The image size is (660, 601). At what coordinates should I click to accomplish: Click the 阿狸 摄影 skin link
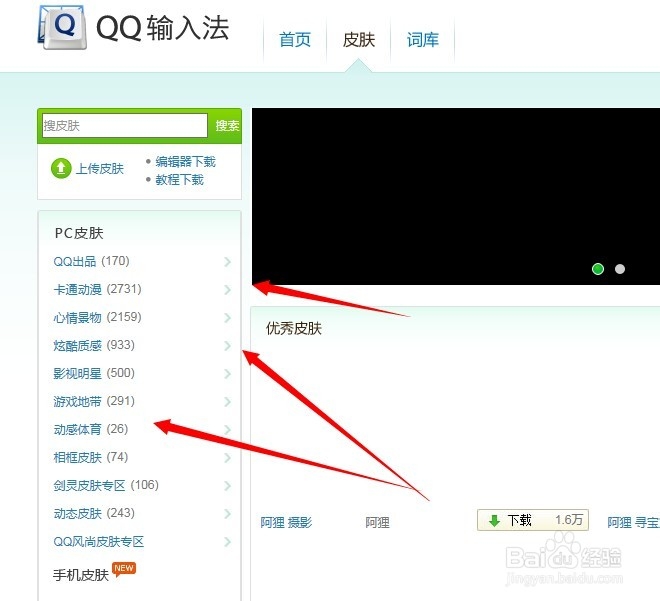(286, 522)
